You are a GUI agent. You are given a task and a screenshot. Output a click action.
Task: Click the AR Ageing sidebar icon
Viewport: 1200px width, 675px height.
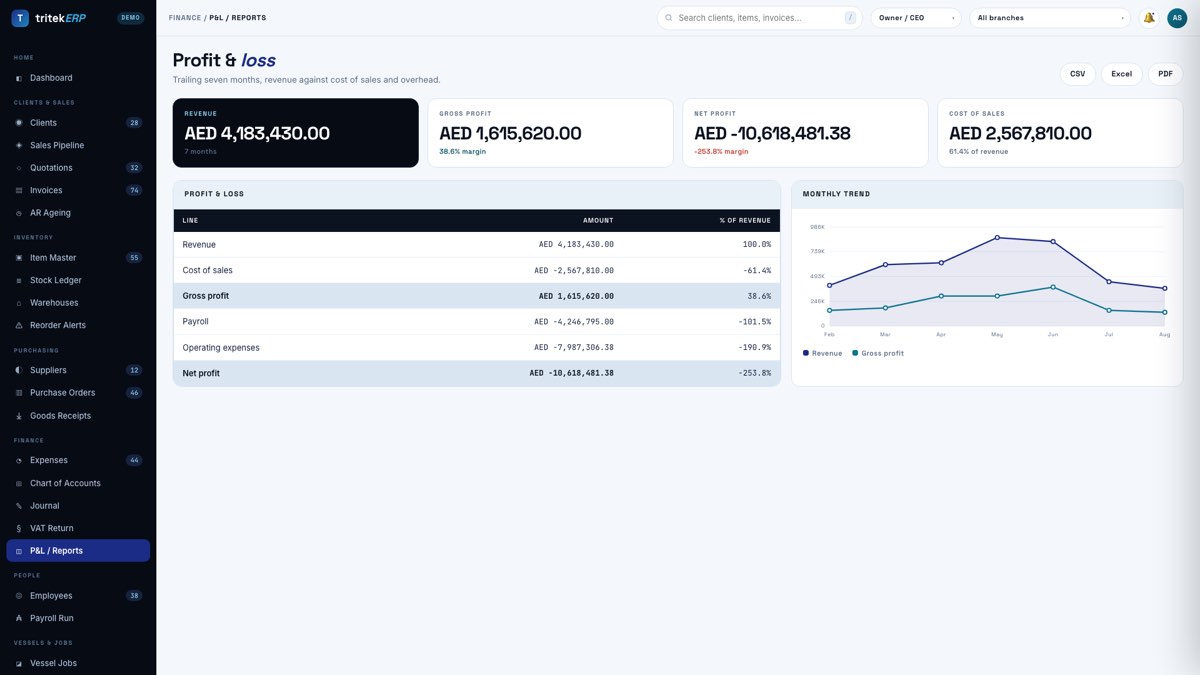click(19, 213)
